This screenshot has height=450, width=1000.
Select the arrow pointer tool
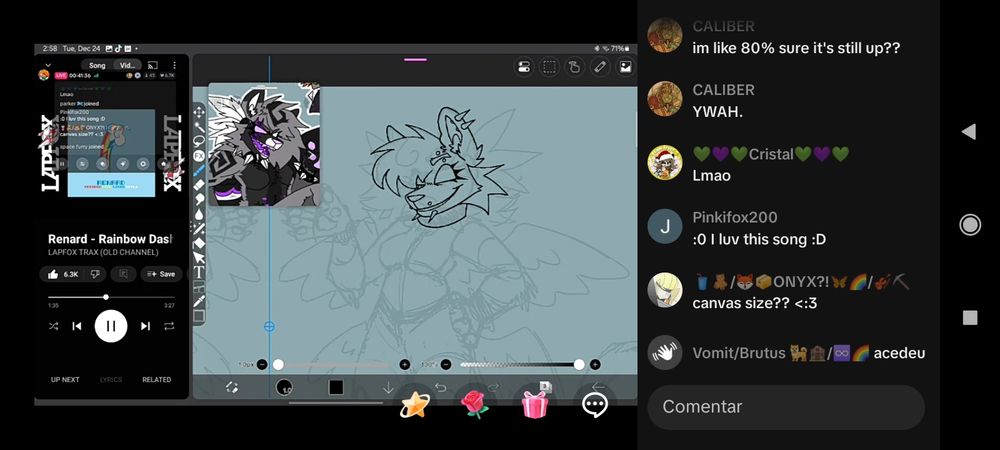coord(199,258)
